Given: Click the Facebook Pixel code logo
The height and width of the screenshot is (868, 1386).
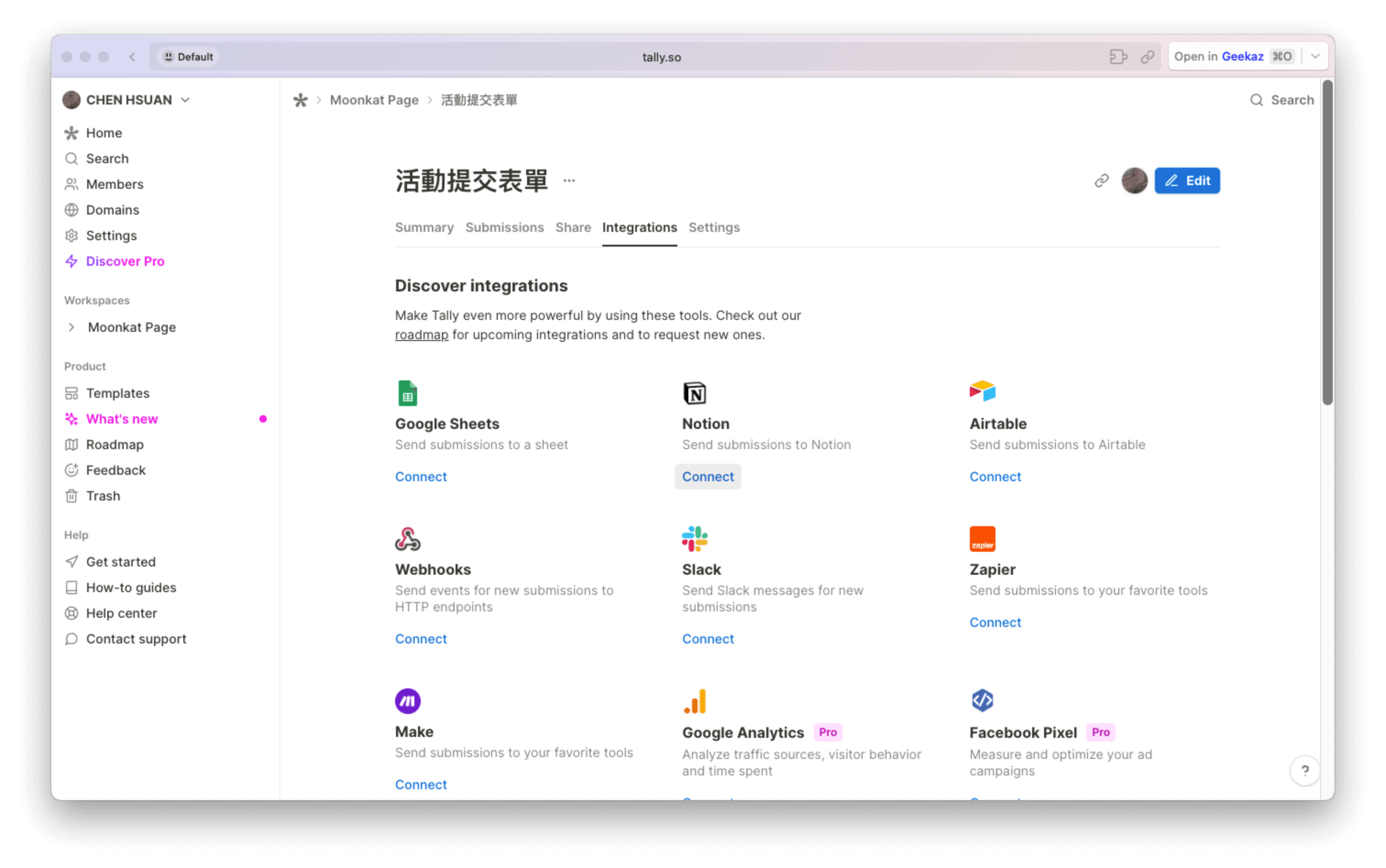Looking at the screenshot, I should pos(982,701).
